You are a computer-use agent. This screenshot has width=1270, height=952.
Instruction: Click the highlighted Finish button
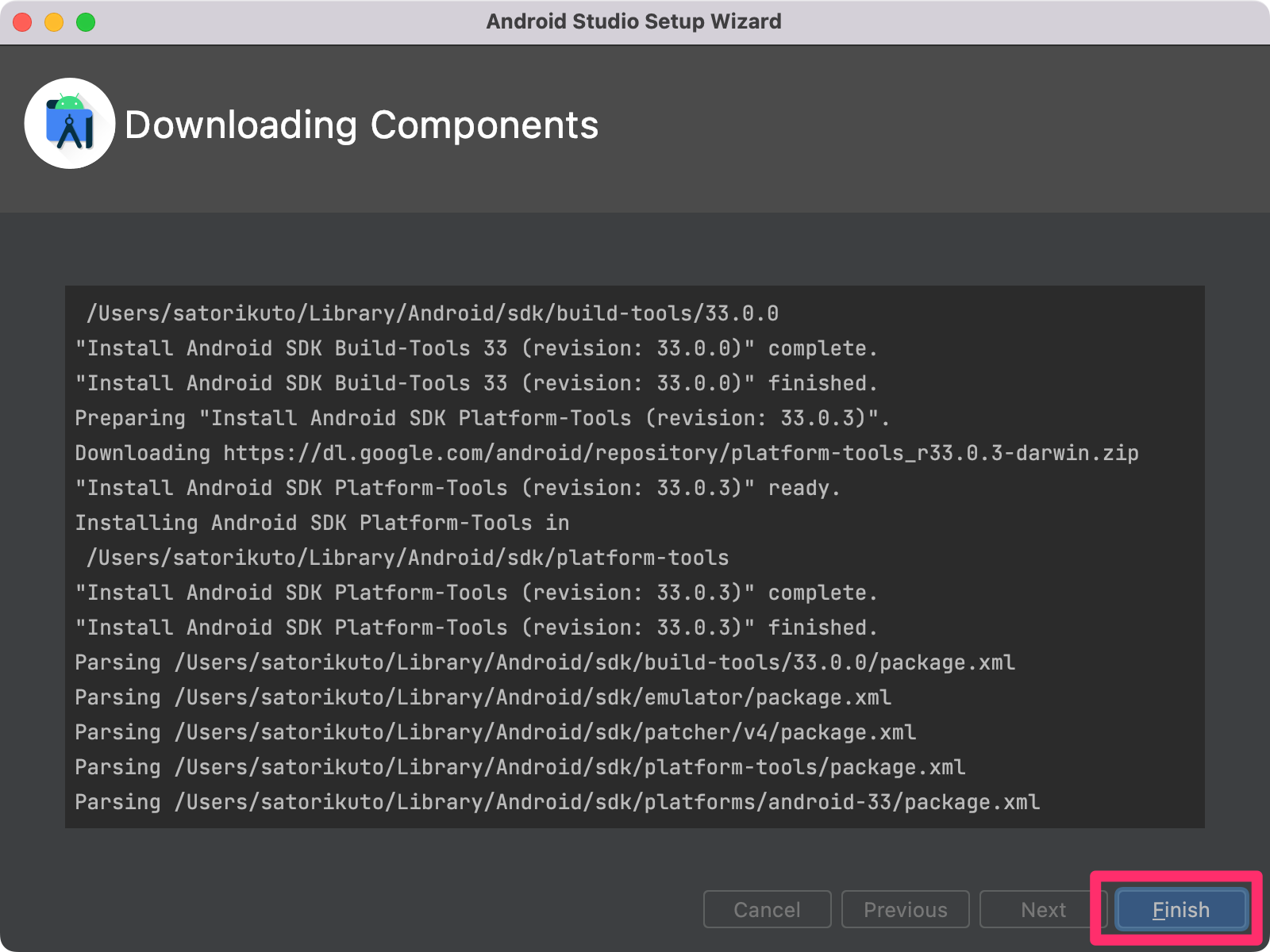1180,910
